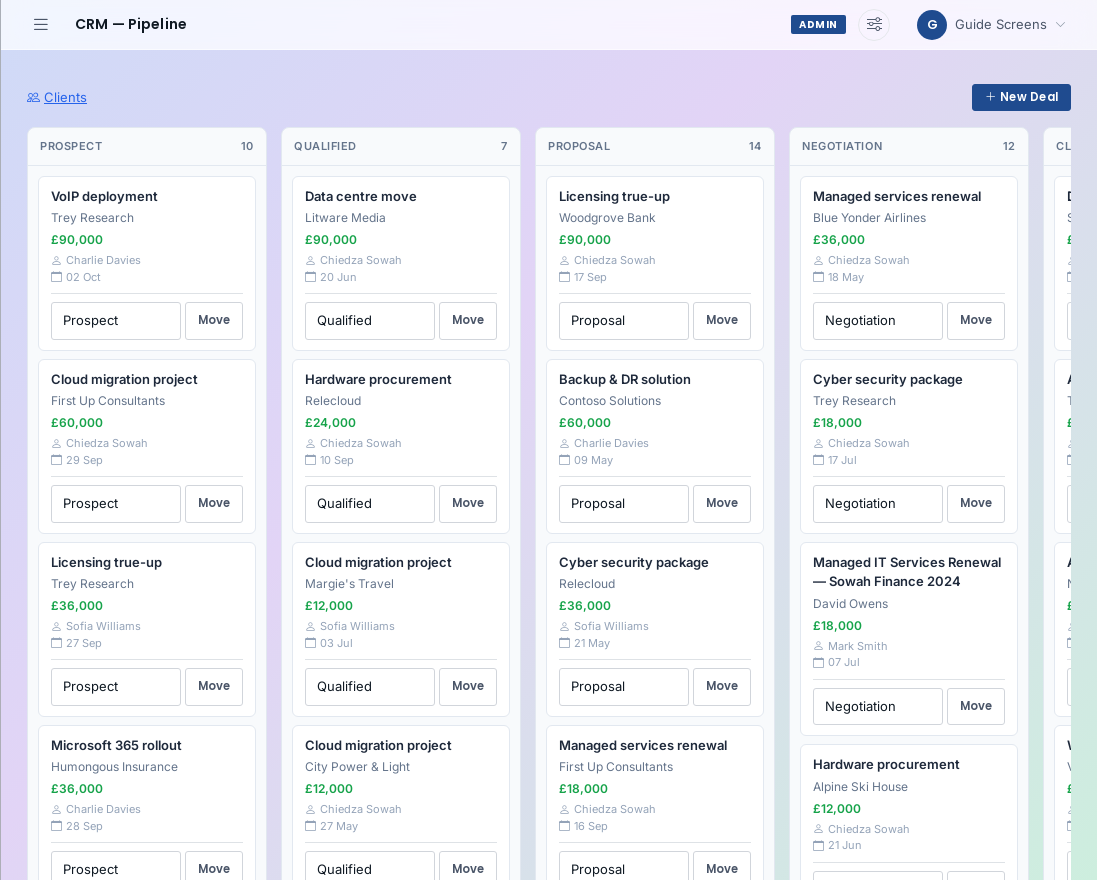This screenshot has width=1097, height=880.
Task: Open stage dropdown on Data centre move card
Action: (x=369, y=320)
